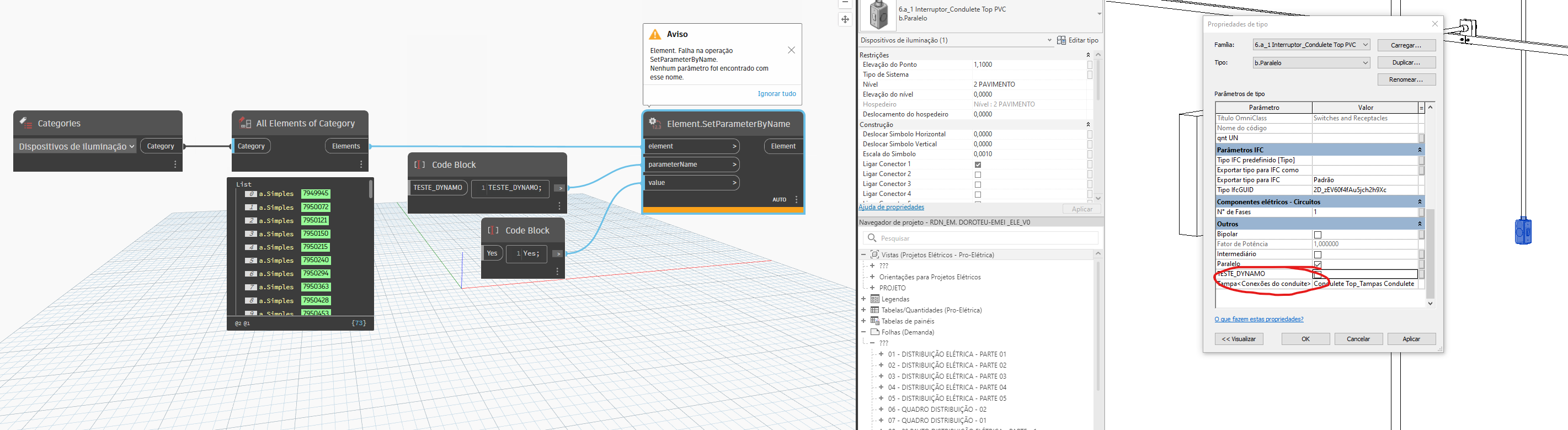Enable the Intermediário type parameter checkbox
Screen dimensions: 1568x430
tap(1318, 254)
